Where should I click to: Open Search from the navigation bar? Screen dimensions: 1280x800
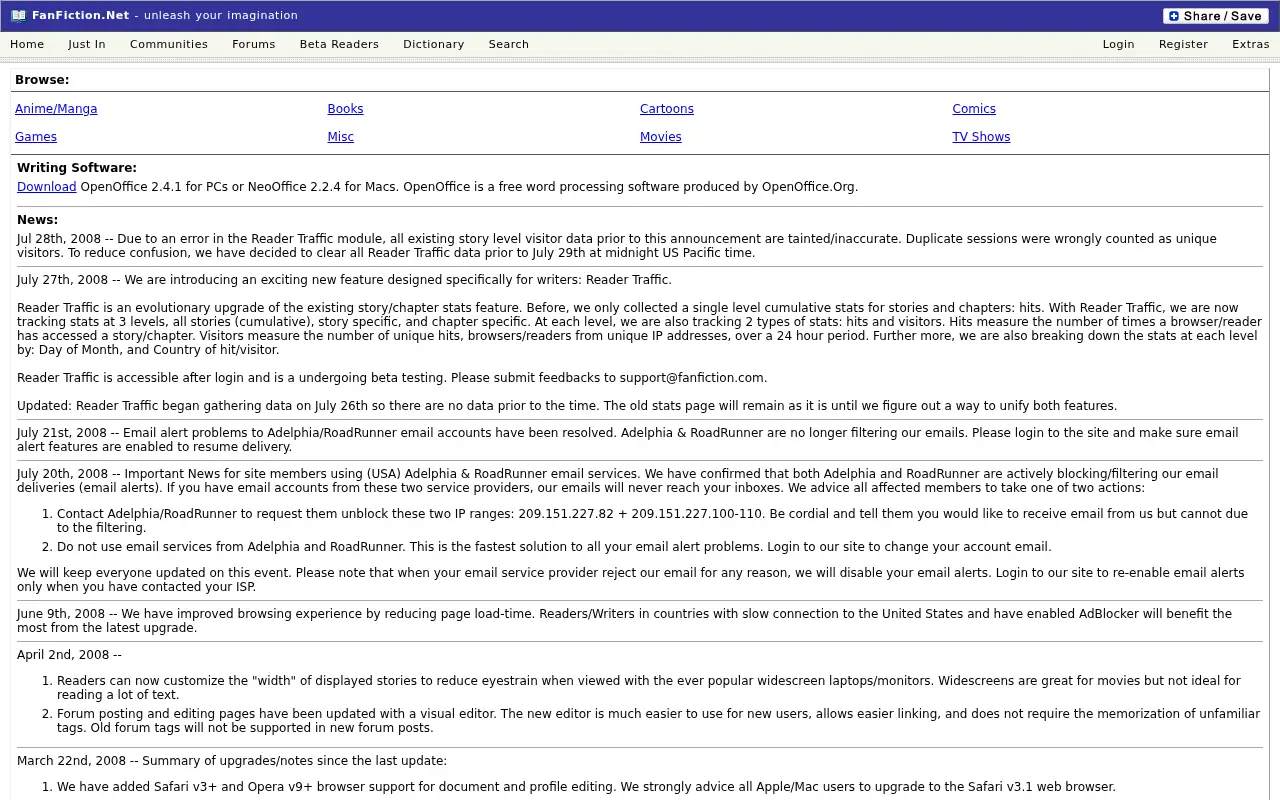pos(508,44)
